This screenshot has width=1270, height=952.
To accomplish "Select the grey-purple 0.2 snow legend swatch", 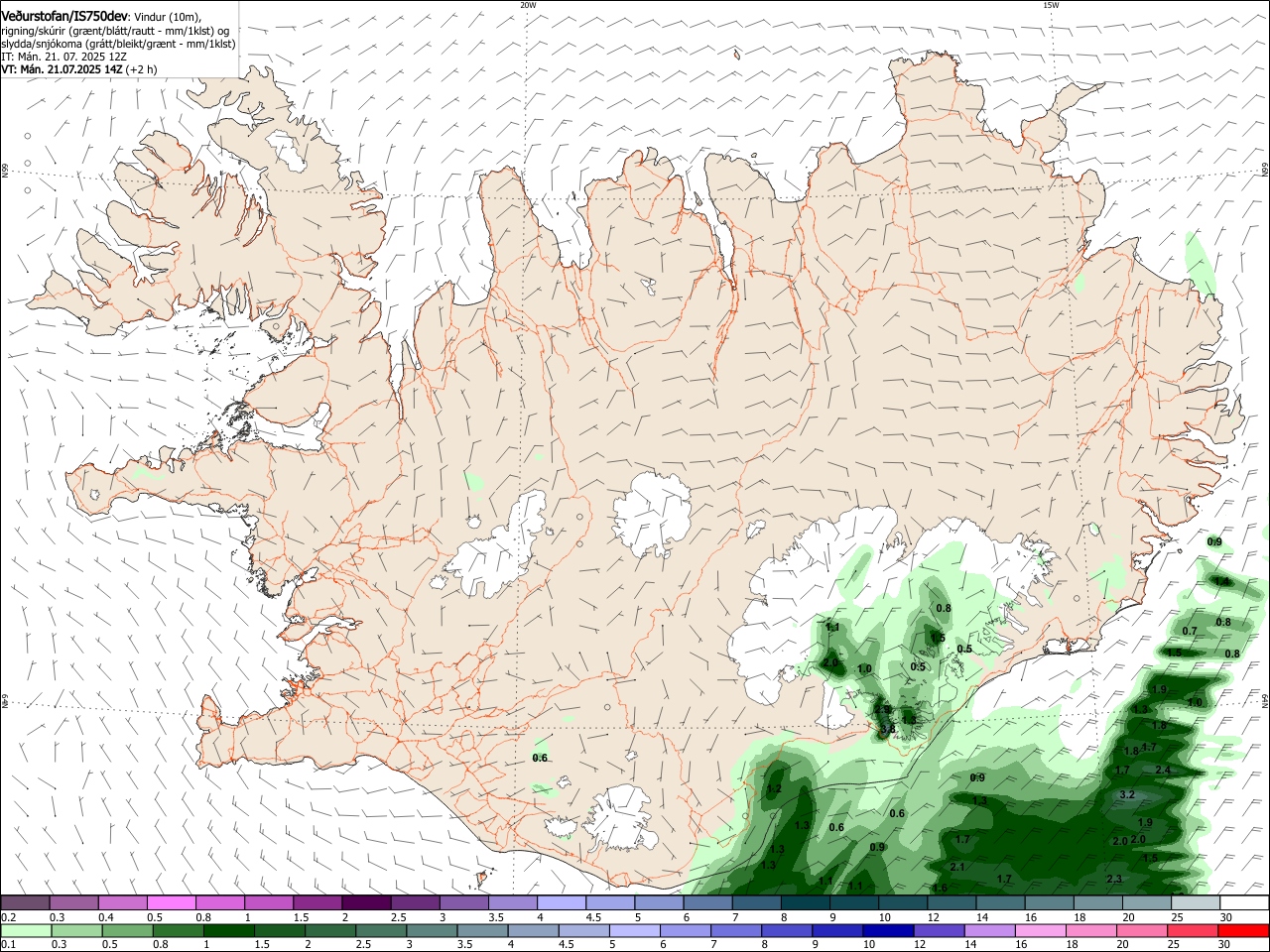I will [25, 902].
